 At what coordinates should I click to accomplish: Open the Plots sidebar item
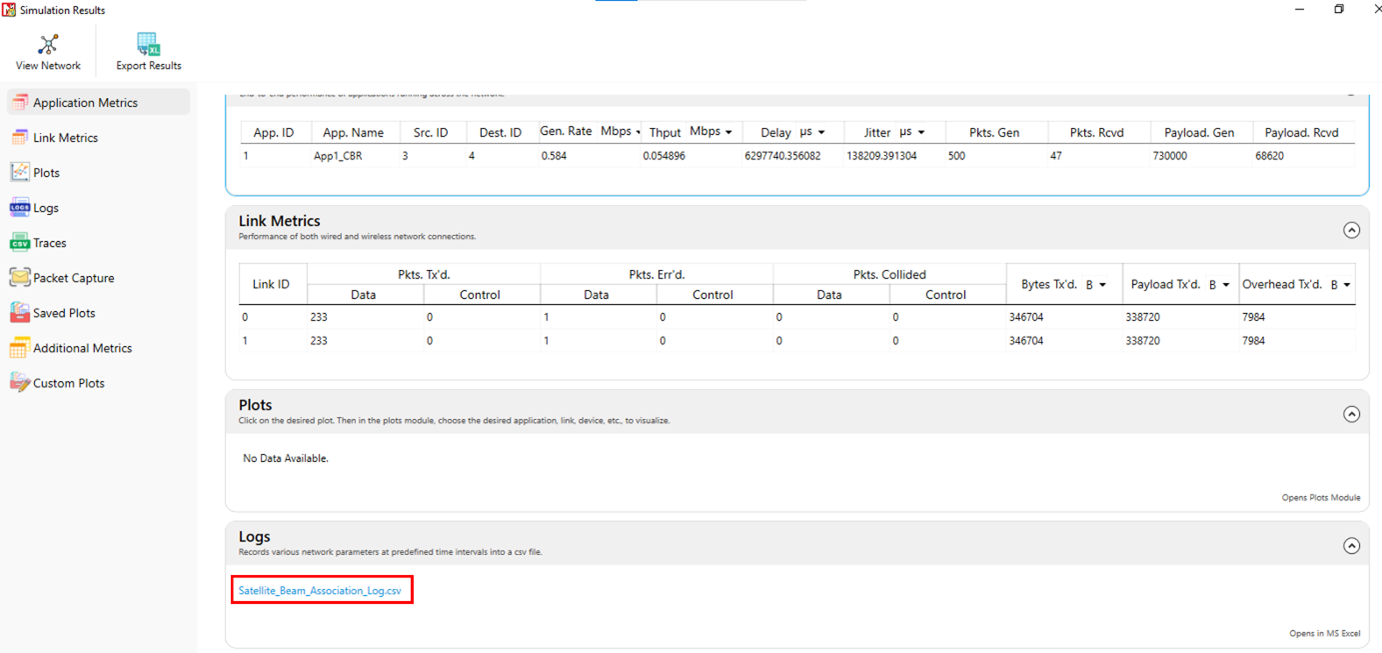click(46, 173)
